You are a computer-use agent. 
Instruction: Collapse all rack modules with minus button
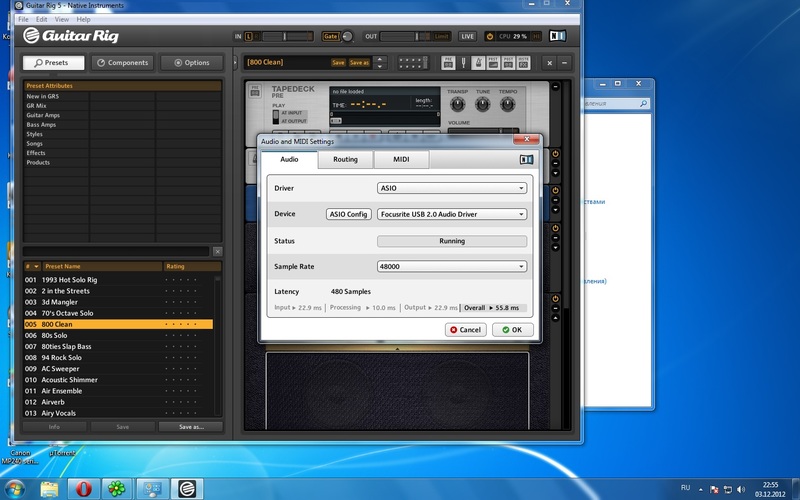[x=564, y=63]
